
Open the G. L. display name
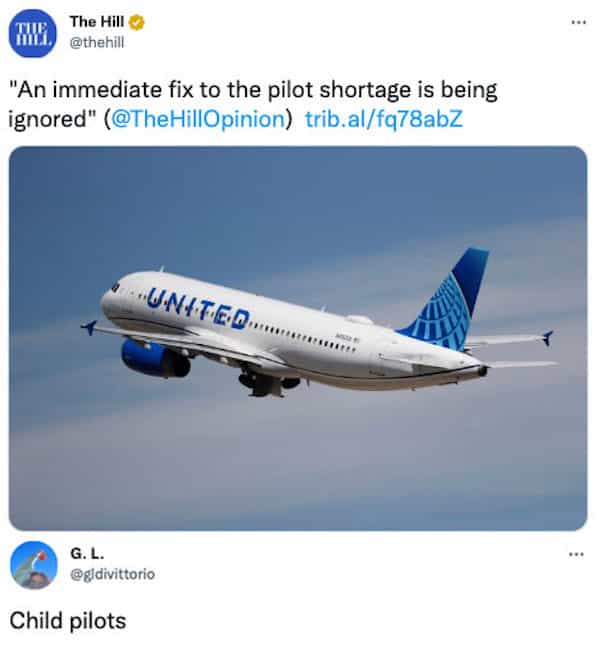pyautogui.click(x=87, y=553)
